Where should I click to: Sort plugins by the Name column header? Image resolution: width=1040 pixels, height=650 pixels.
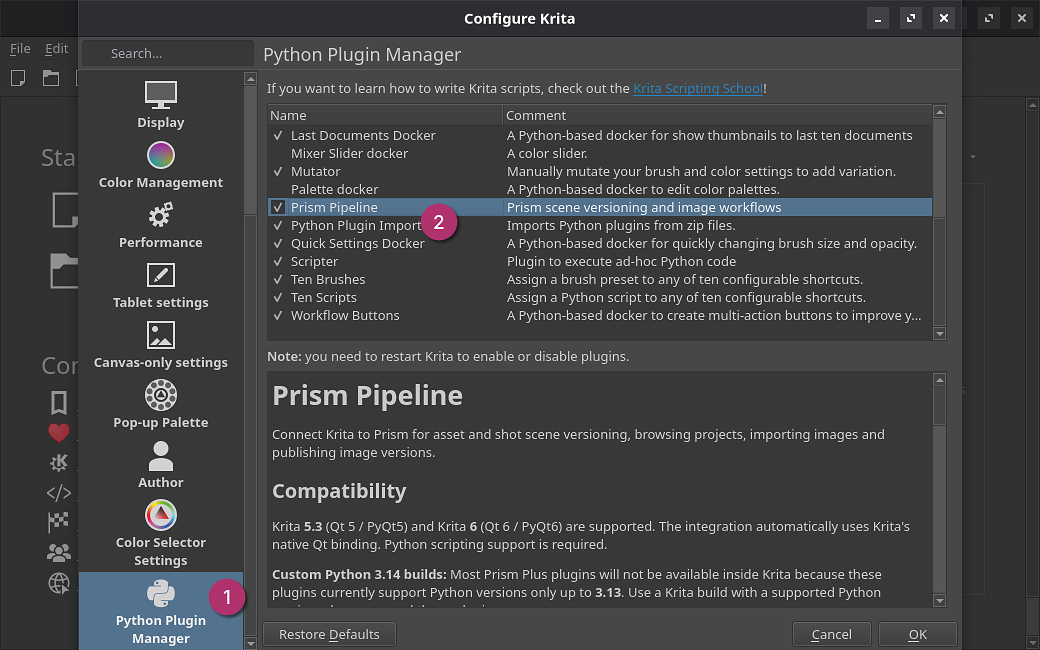[x=385, y=115]
